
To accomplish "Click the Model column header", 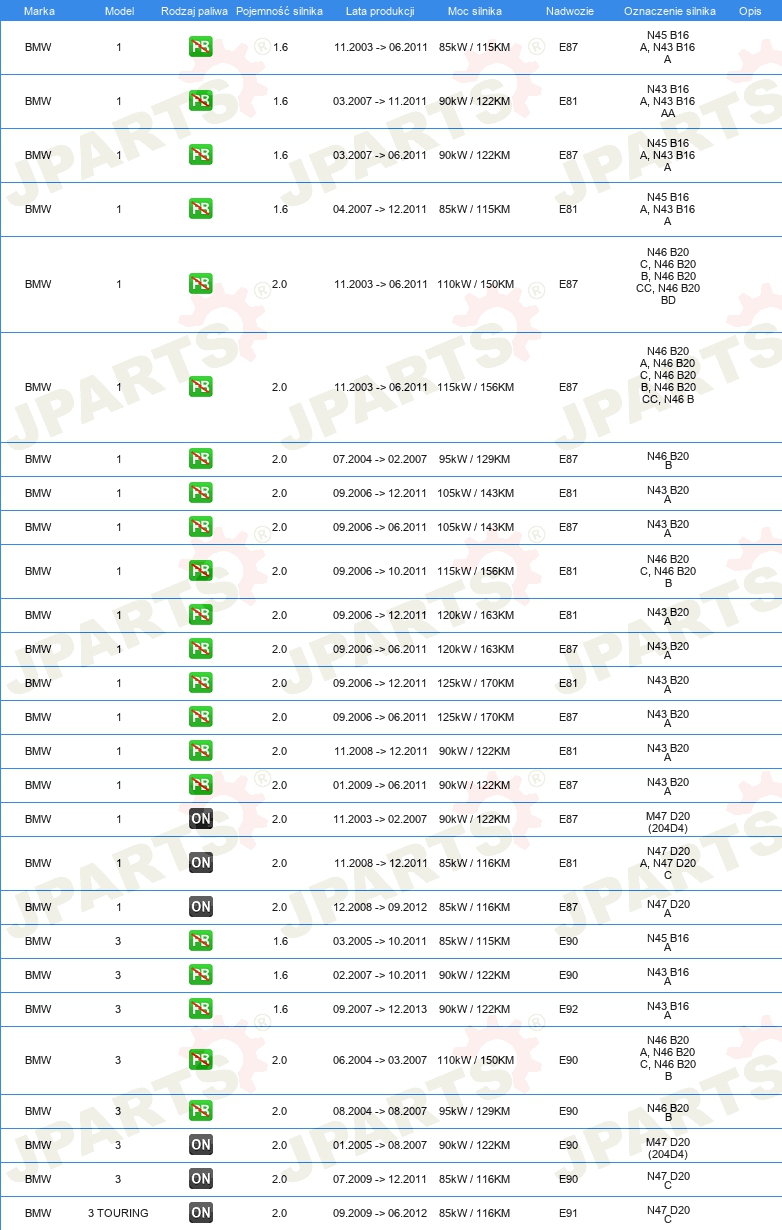I will point(119,10).
